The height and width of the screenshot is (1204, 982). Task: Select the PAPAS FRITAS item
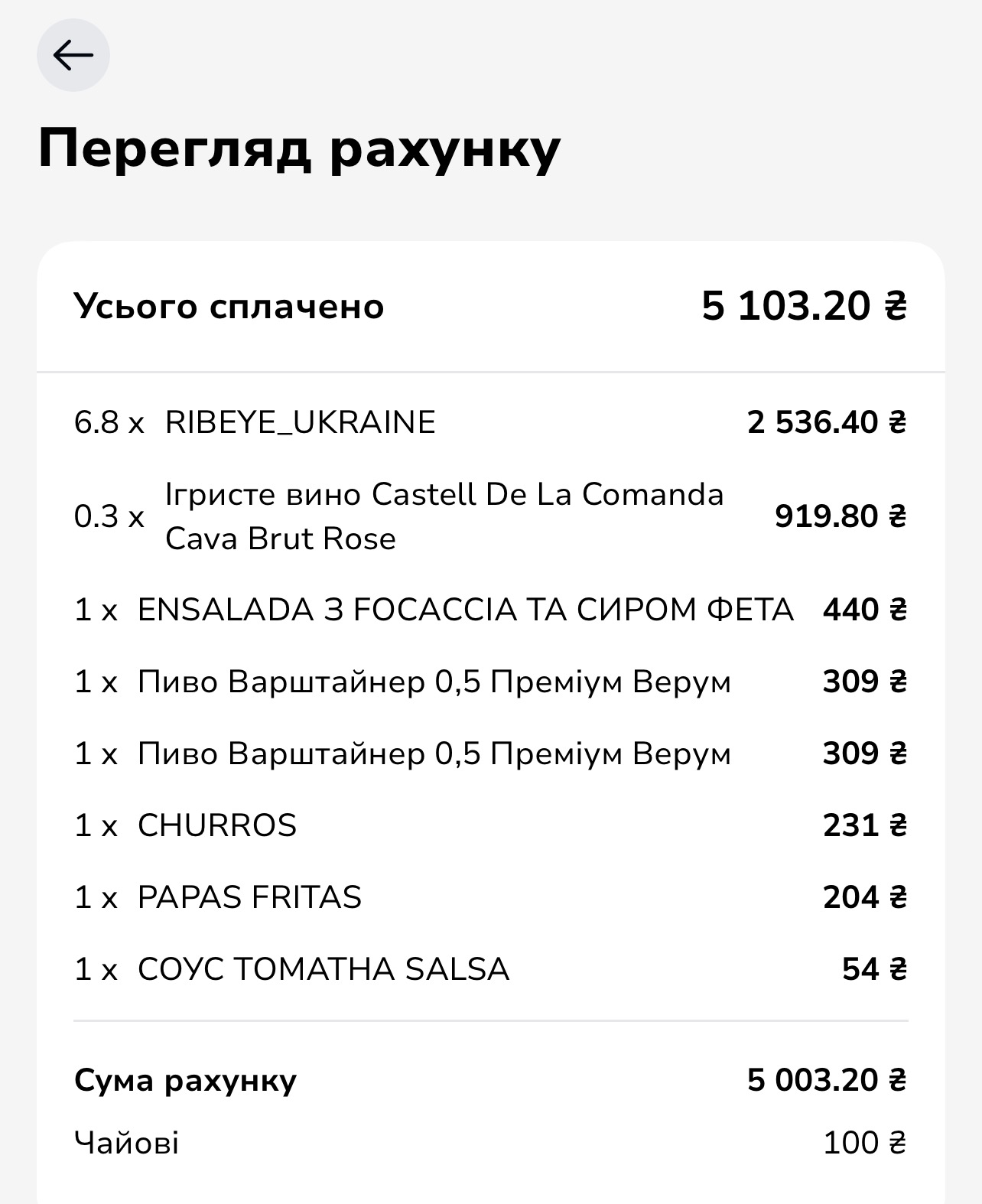click(490, 897)
